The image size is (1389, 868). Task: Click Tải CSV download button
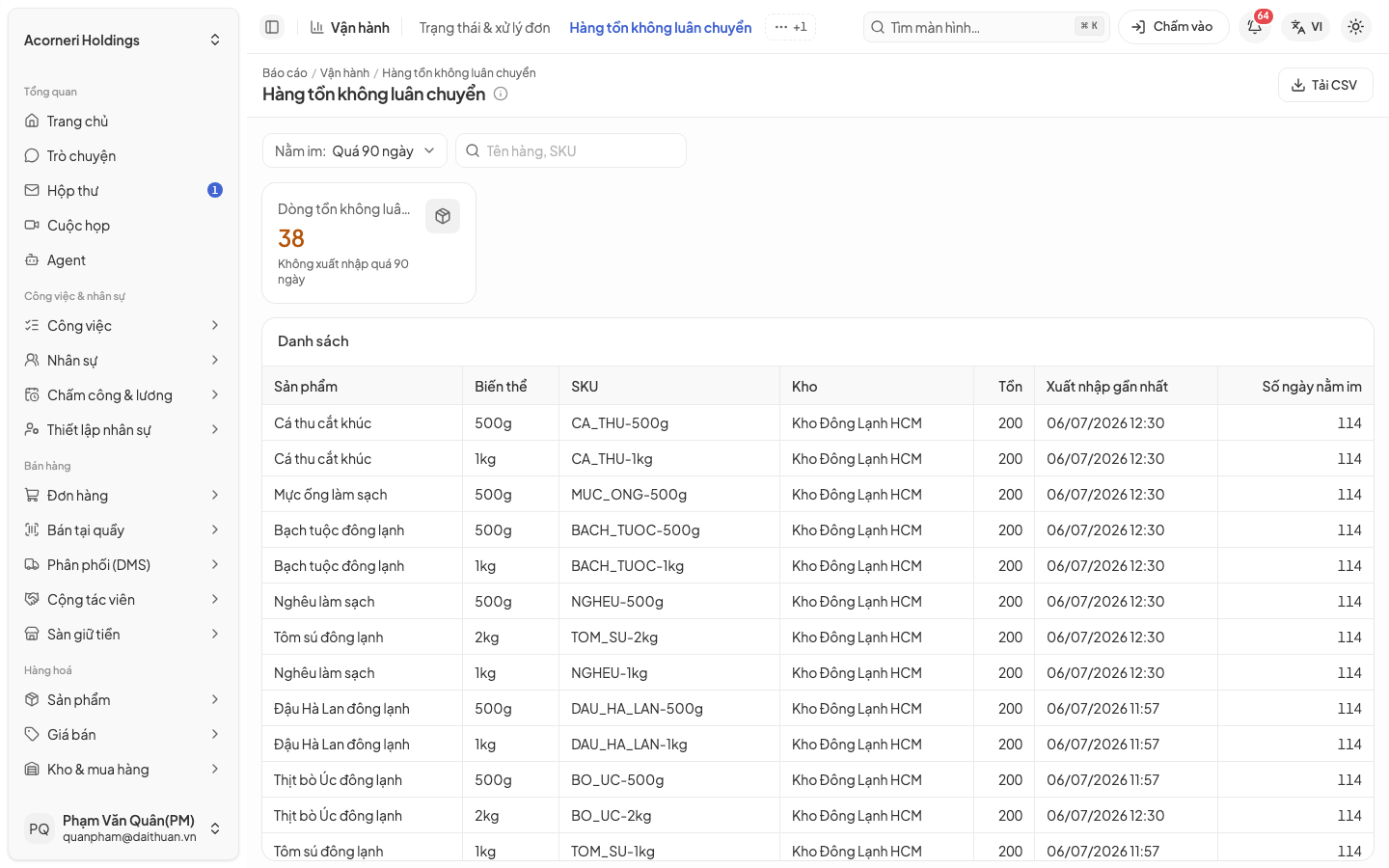pyautogui.click(x=1325, y=85)
